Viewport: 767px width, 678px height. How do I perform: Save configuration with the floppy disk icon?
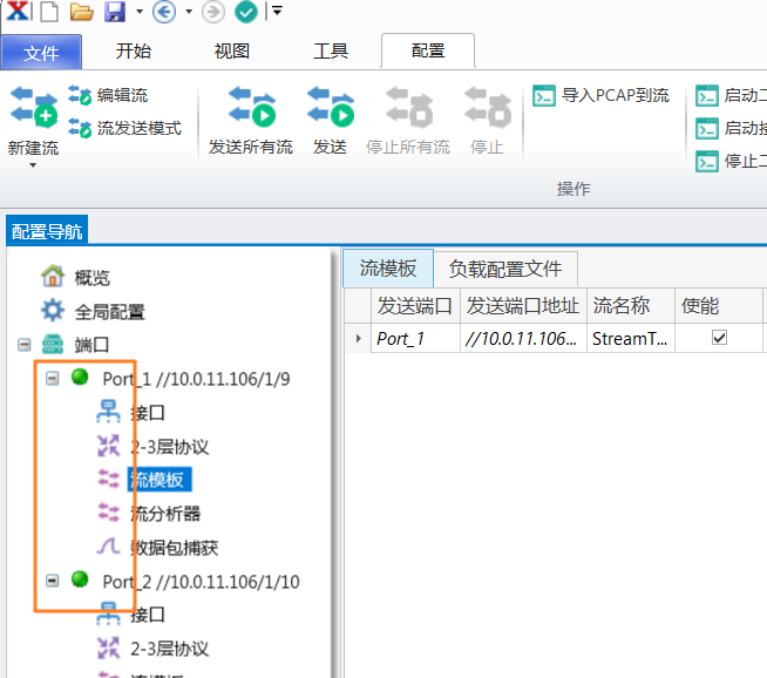click(x=115, y=11)
